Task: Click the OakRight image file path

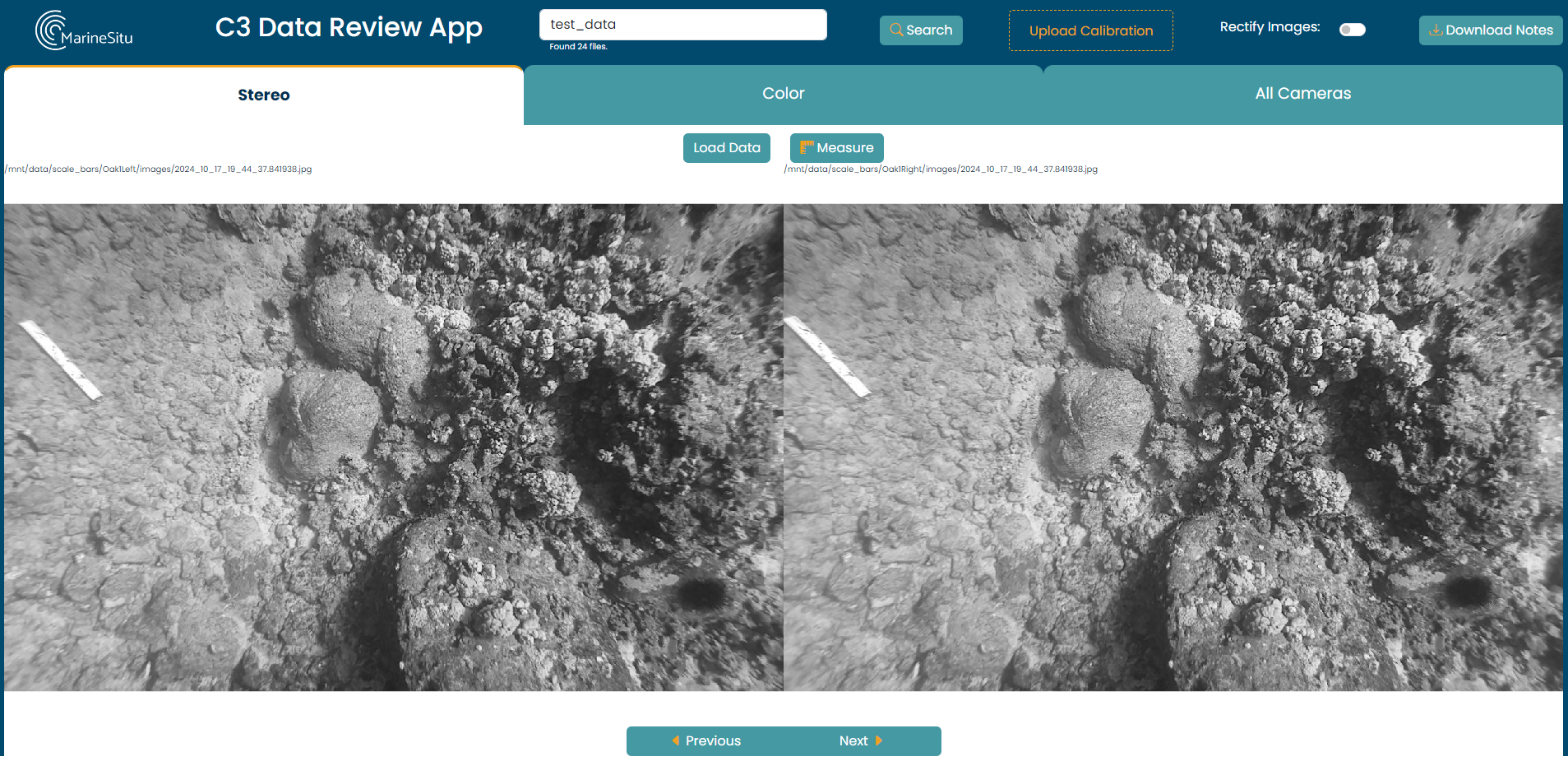Action: [941, 169]
